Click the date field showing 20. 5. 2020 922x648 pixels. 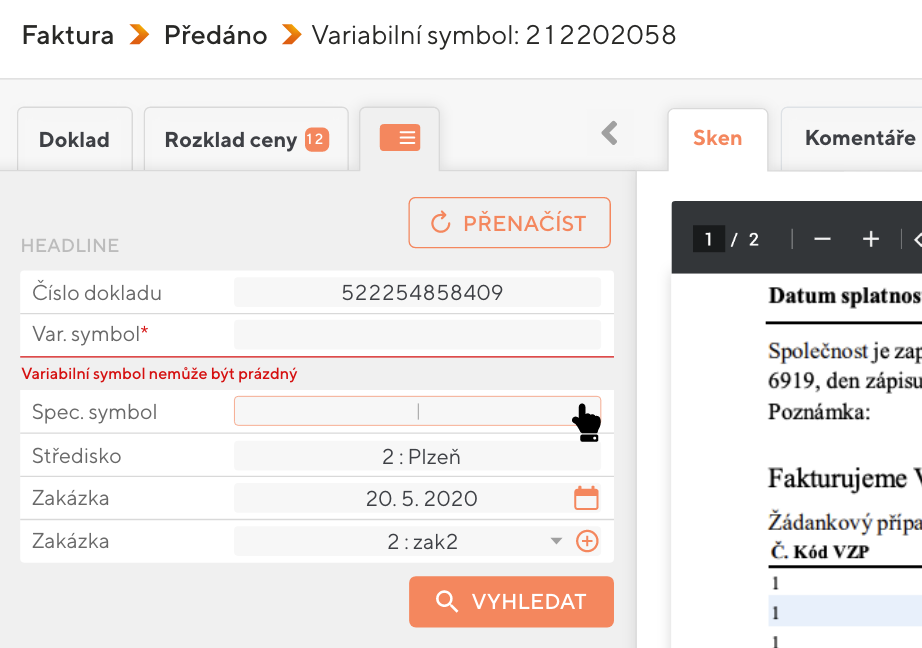click(400, 498)
